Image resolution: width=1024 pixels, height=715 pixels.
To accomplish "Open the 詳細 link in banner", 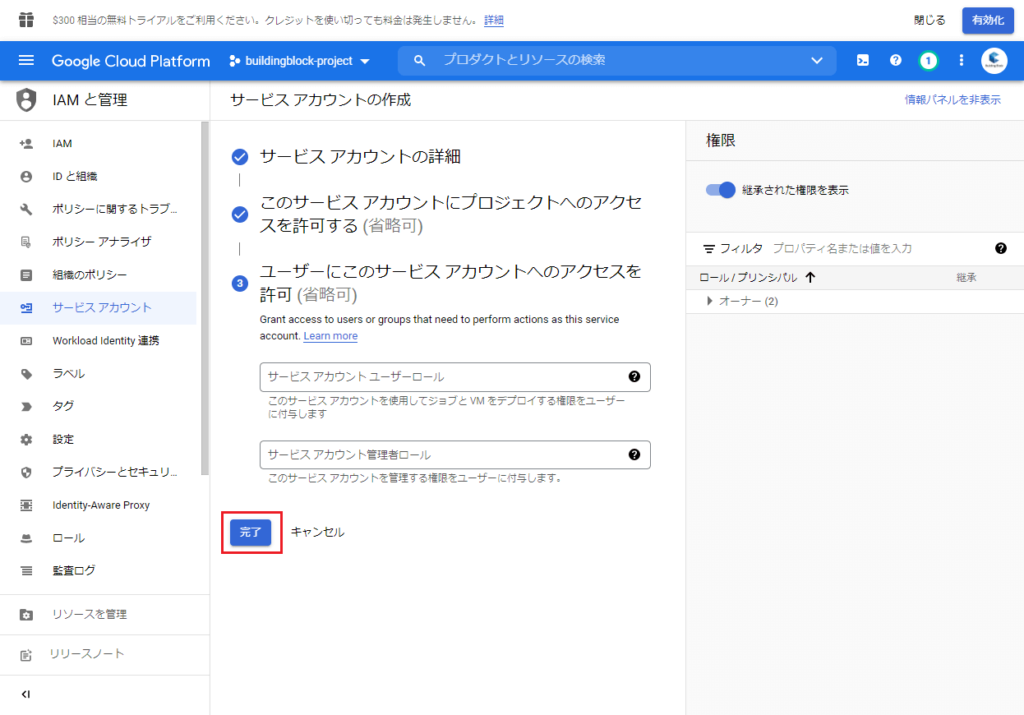I will pos(494,20).
